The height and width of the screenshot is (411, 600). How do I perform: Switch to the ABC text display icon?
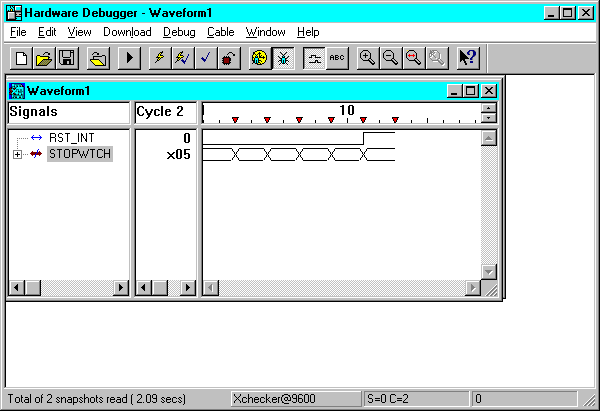click(x=337, y=58)
